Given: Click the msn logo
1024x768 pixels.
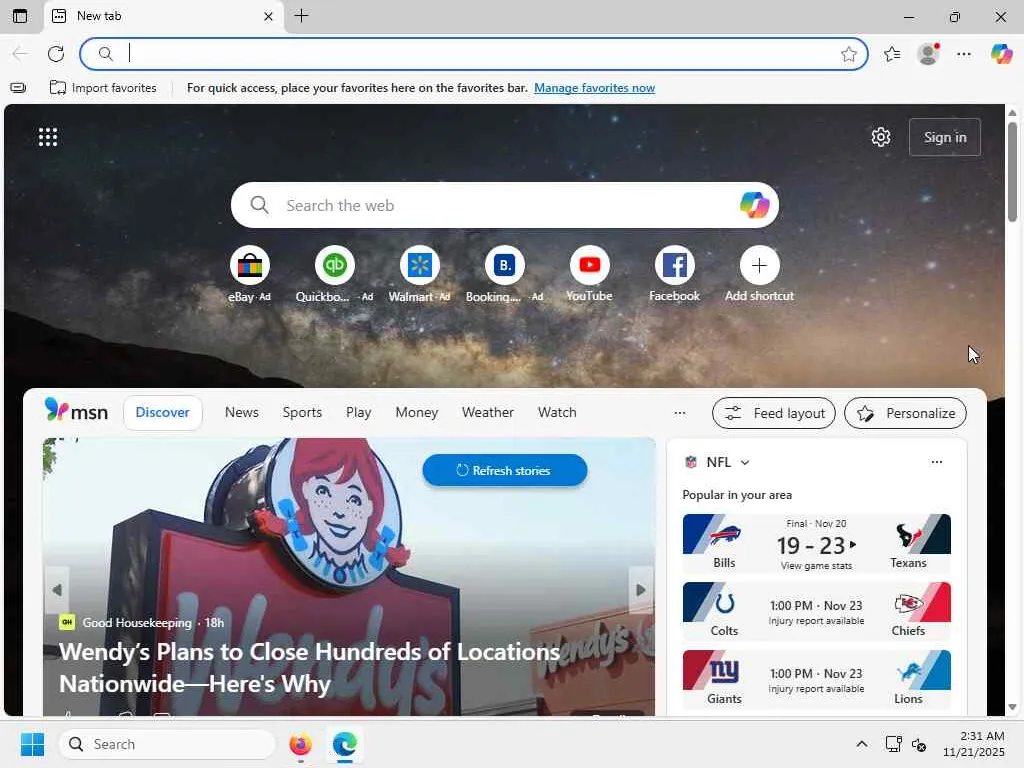Looking at the screenshot, I should (76, 411).
